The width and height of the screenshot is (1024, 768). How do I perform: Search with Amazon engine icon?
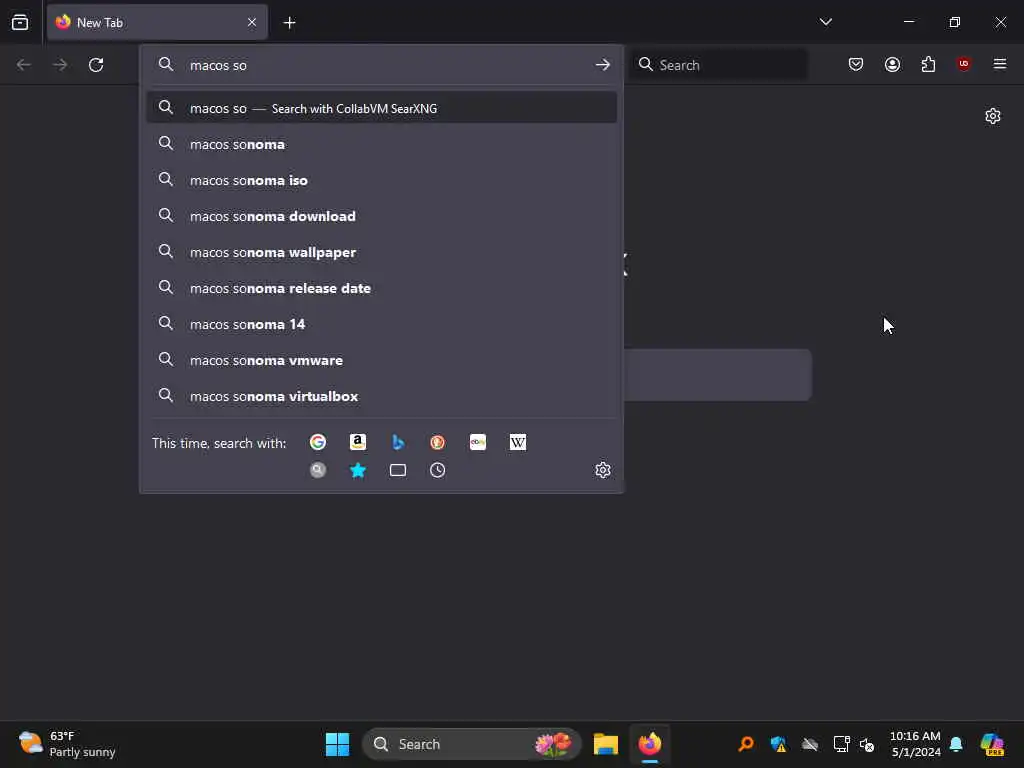(x=358, y=442)
